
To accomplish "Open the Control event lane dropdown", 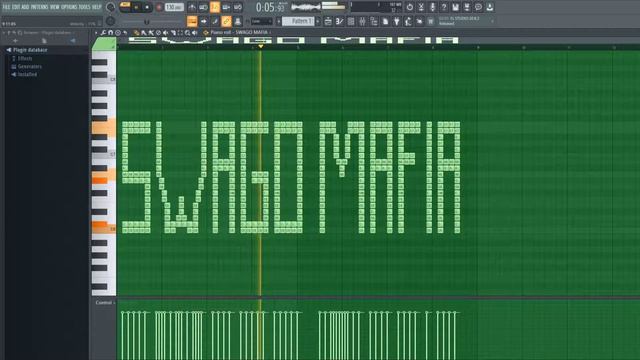I will (105, 303).
